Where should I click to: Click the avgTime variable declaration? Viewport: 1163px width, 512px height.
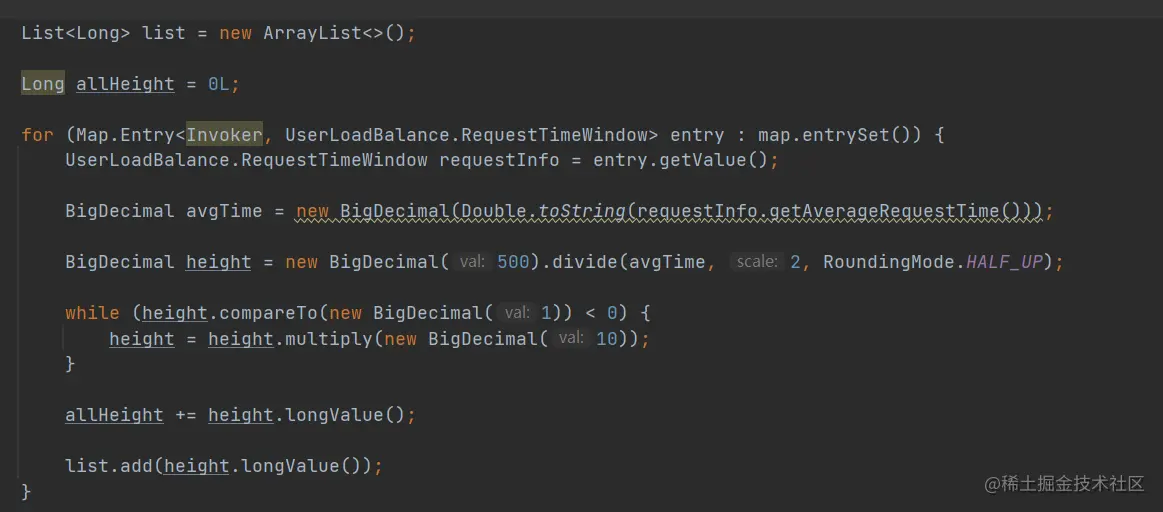pos(224,211)
